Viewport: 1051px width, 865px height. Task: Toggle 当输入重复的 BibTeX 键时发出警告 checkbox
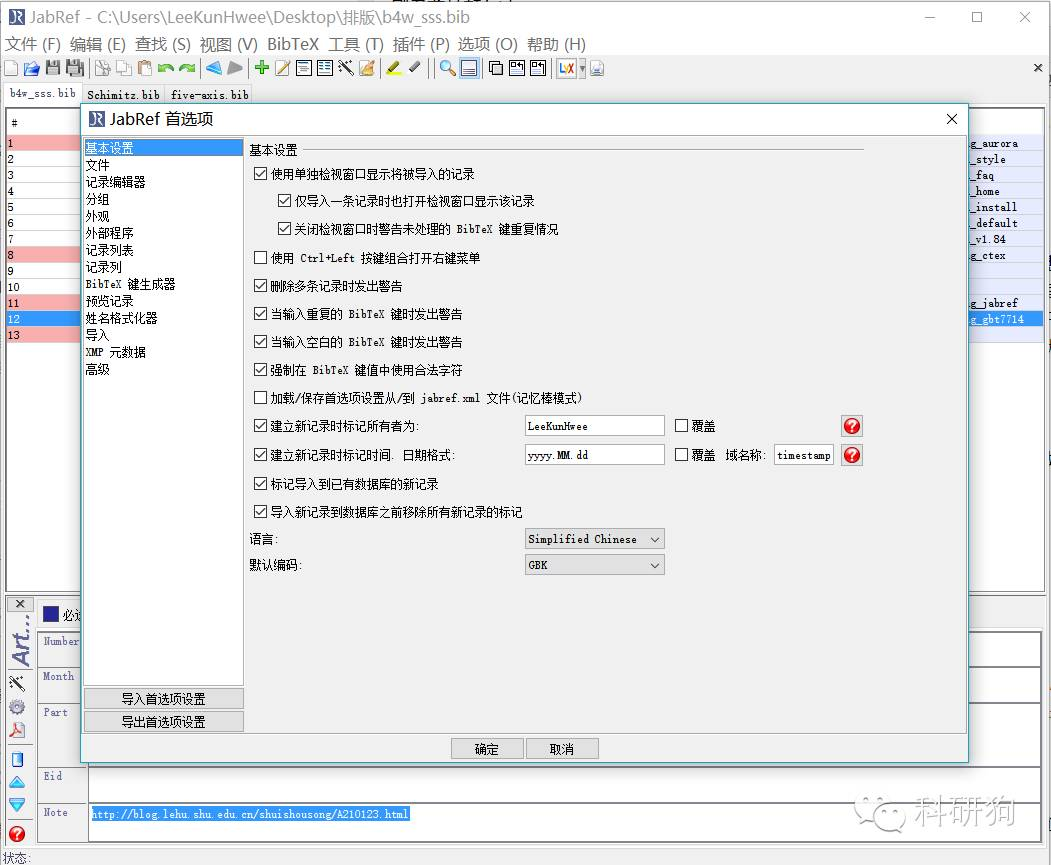[x=261, y=314]
